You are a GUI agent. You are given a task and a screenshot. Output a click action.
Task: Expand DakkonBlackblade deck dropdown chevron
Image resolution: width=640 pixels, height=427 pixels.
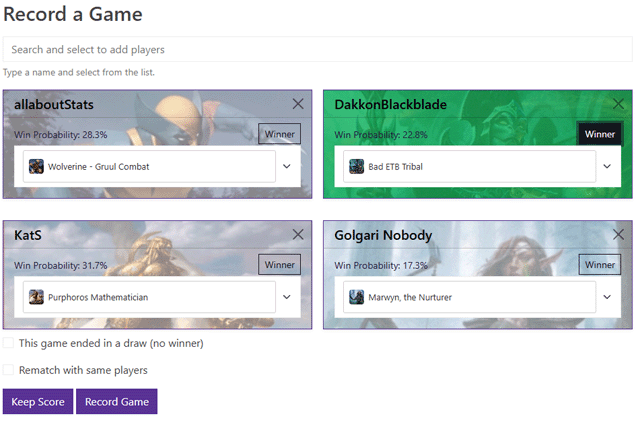tap(607, 167)
